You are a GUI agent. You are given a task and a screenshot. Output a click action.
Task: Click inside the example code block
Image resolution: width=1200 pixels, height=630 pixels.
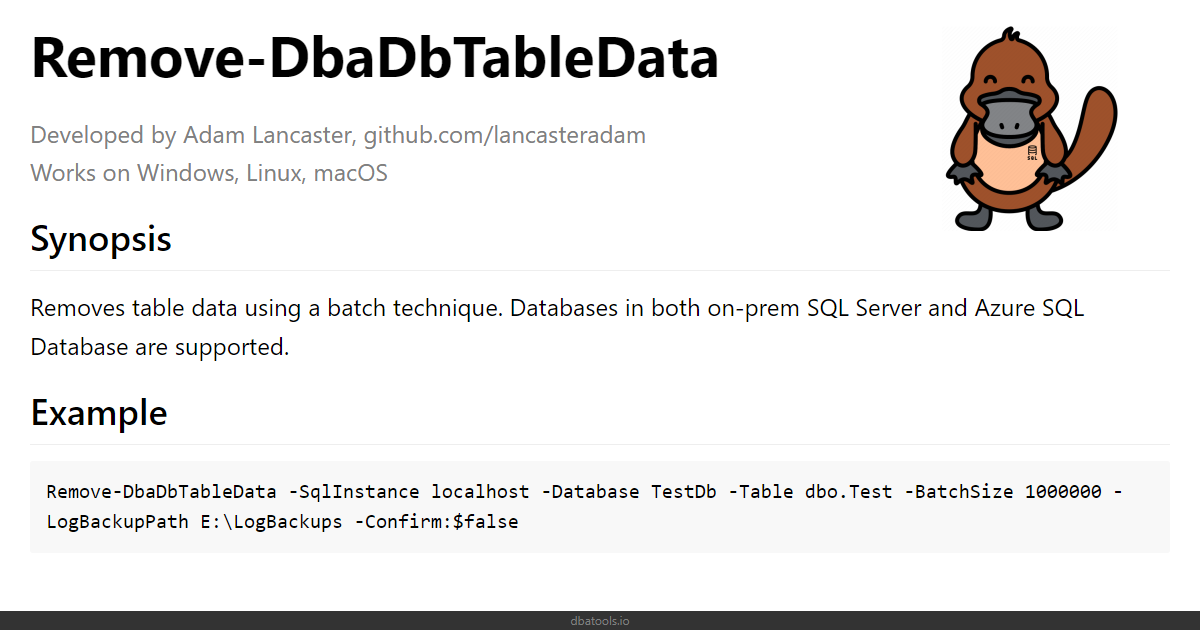click(x=600, y=506)
